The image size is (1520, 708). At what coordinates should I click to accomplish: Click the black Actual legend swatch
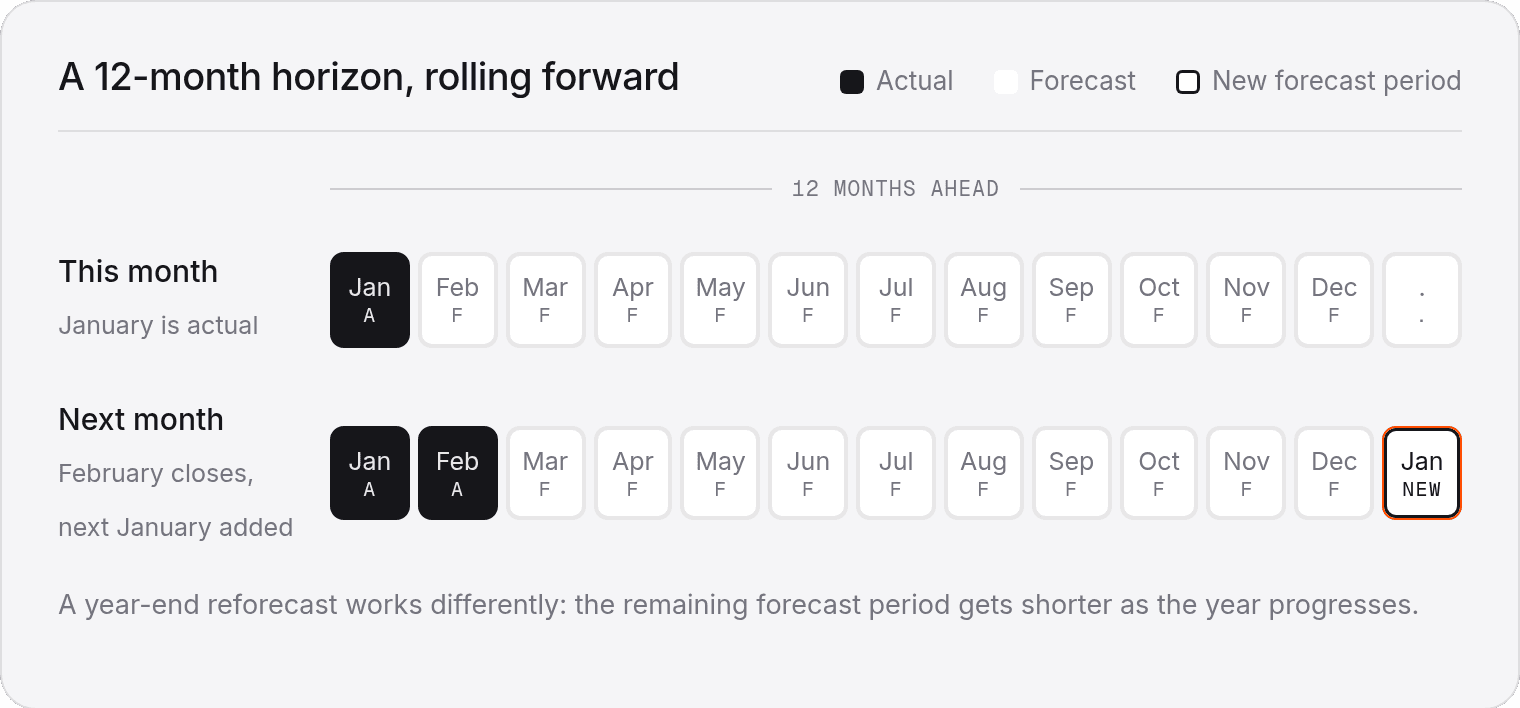pos(852,82)
